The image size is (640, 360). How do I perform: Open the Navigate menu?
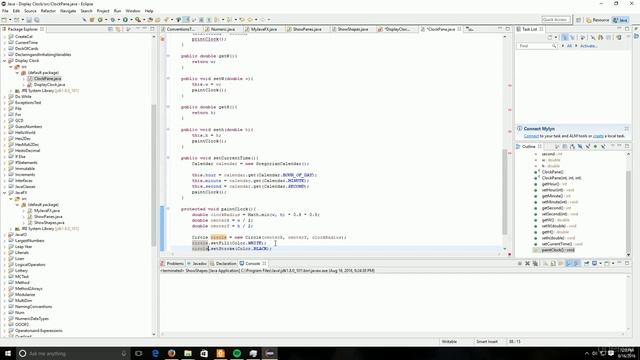point(68,11)
